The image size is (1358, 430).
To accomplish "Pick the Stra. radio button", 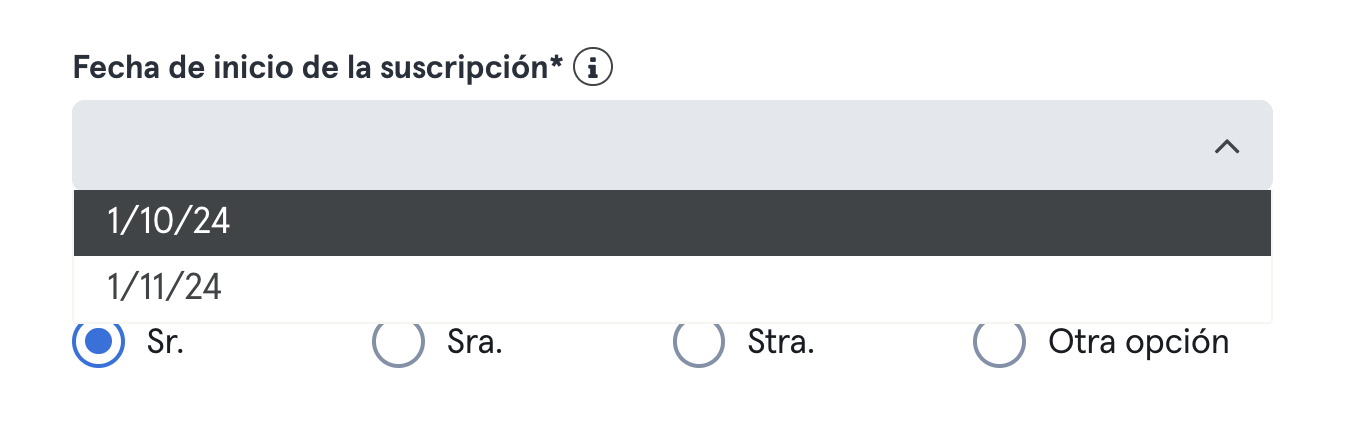I will click(699, 341).
